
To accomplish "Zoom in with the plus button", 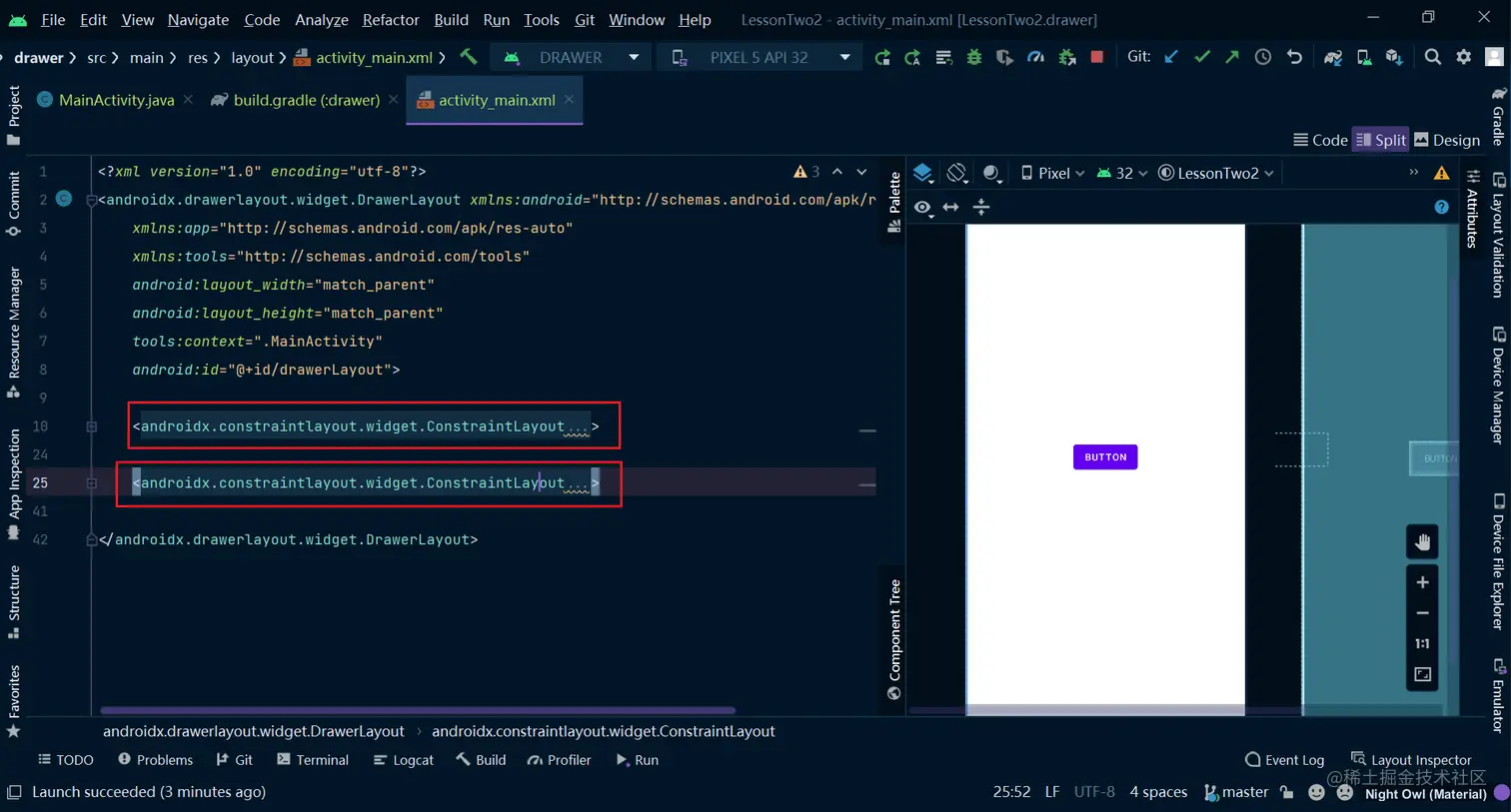I will pyautogui.click(x=1423, y=582).
